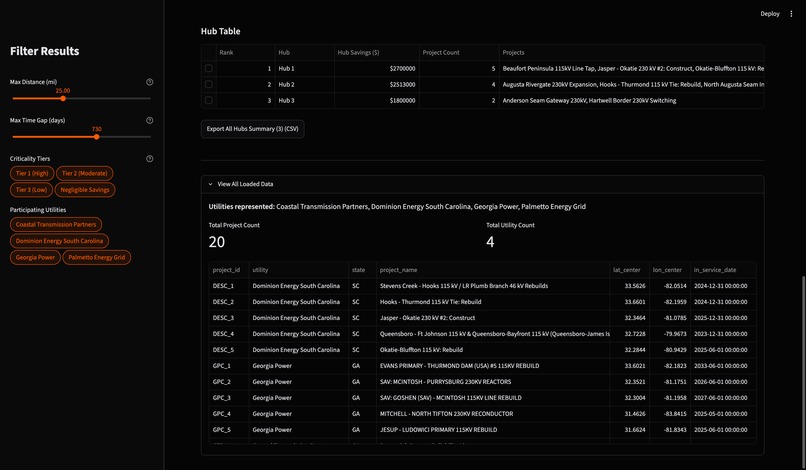
Task: Sort Hub Table by Hub column header
Action: (x=304, y=52)
